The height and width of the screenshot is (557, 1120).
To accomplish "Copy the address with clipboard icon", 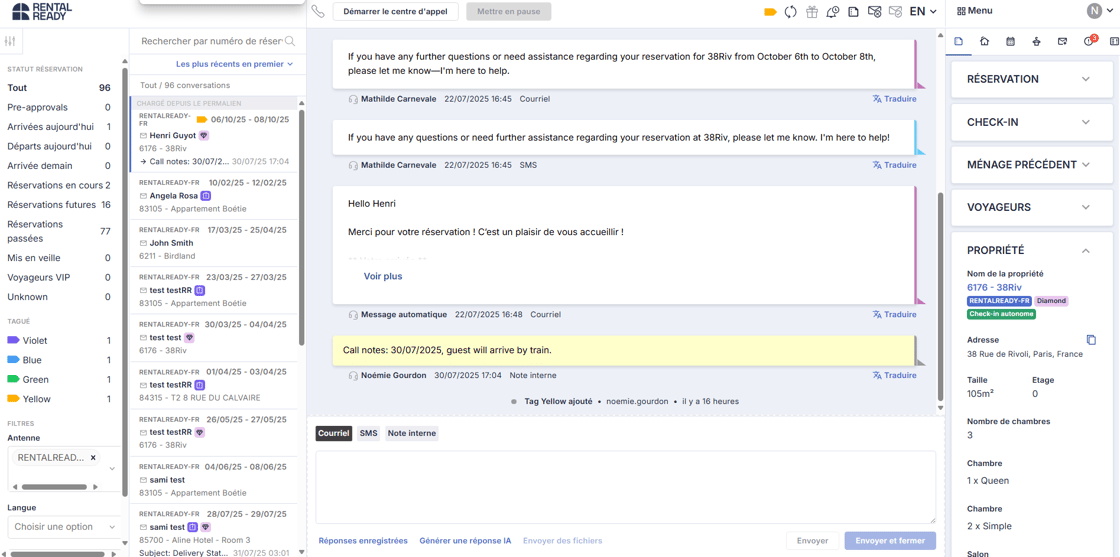I will pyautogui.click(x=1091, y=340).
